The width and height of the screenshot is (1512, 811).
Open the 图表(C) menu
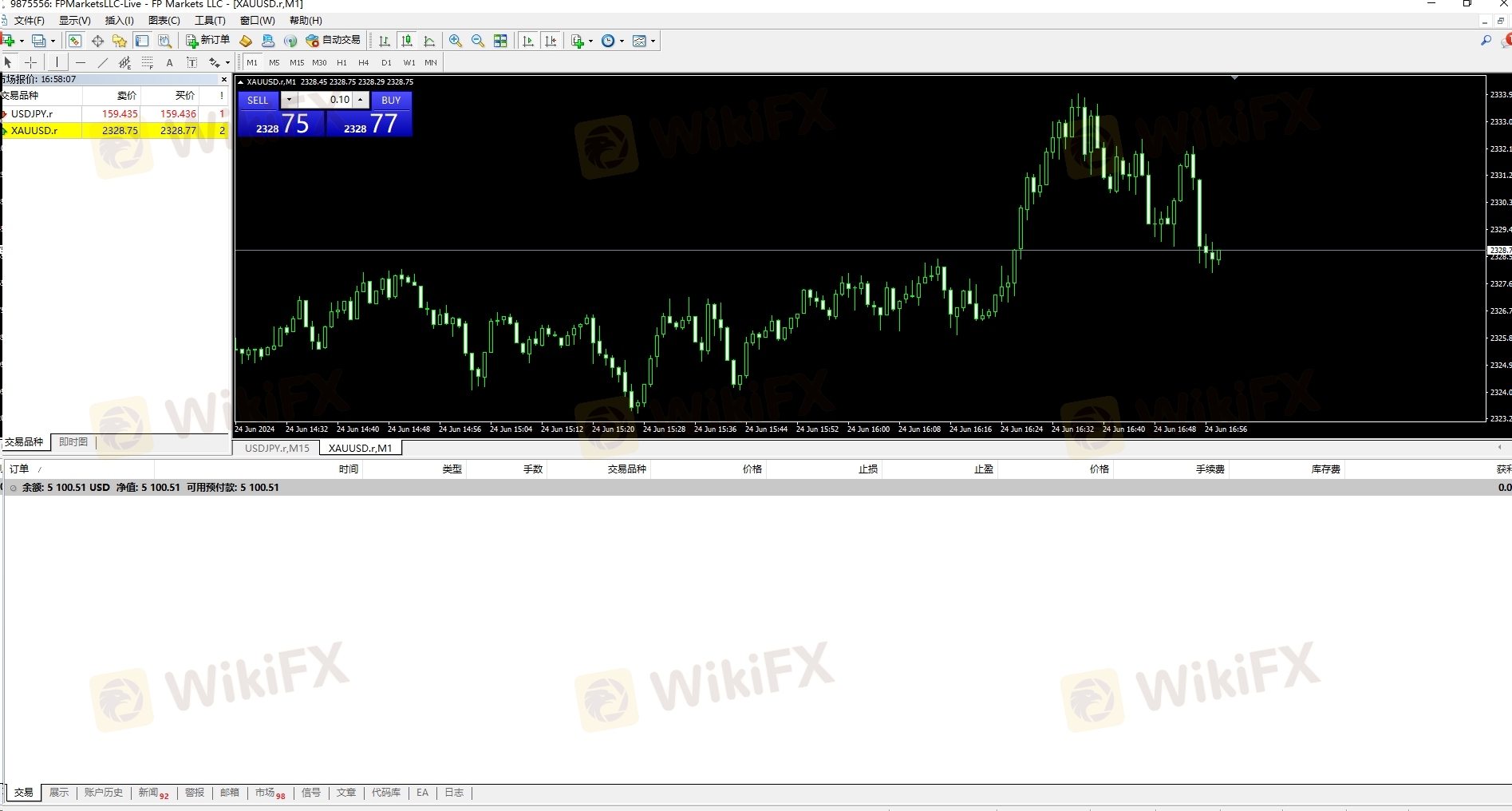[164, 20]
